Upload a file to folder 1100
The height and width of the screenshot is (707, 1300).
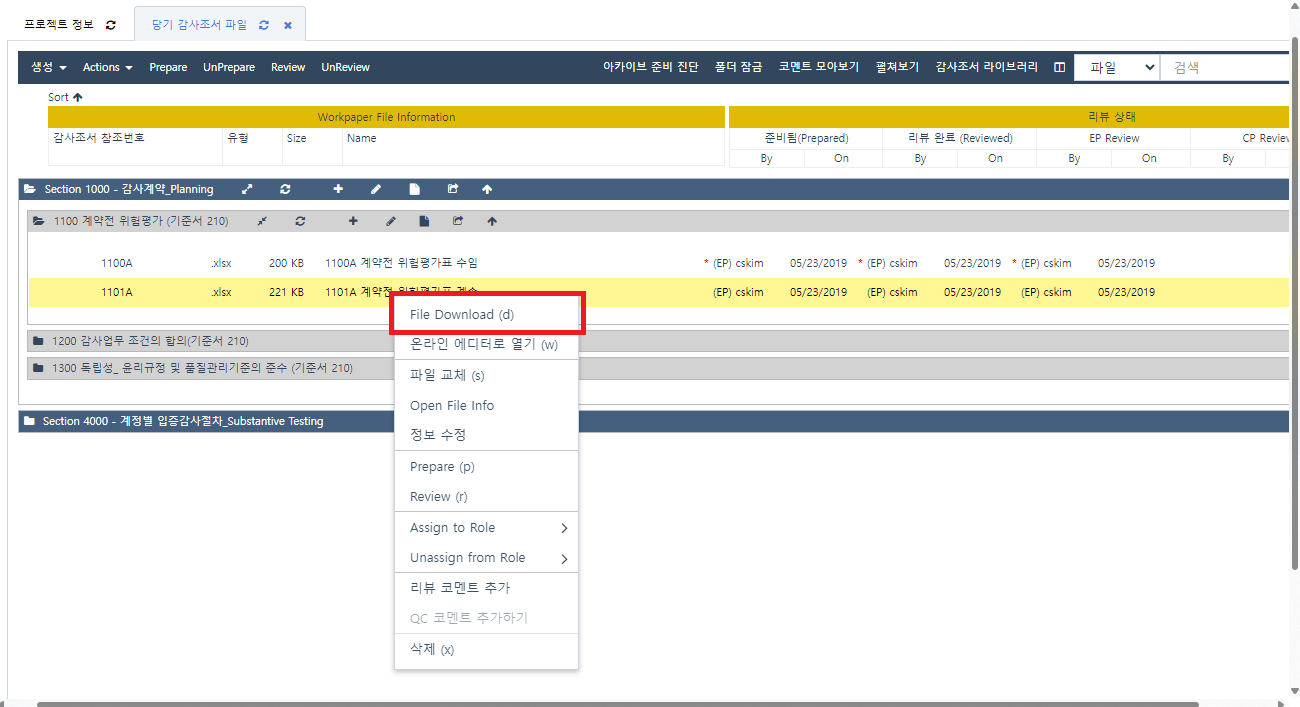tap(492, 221)
